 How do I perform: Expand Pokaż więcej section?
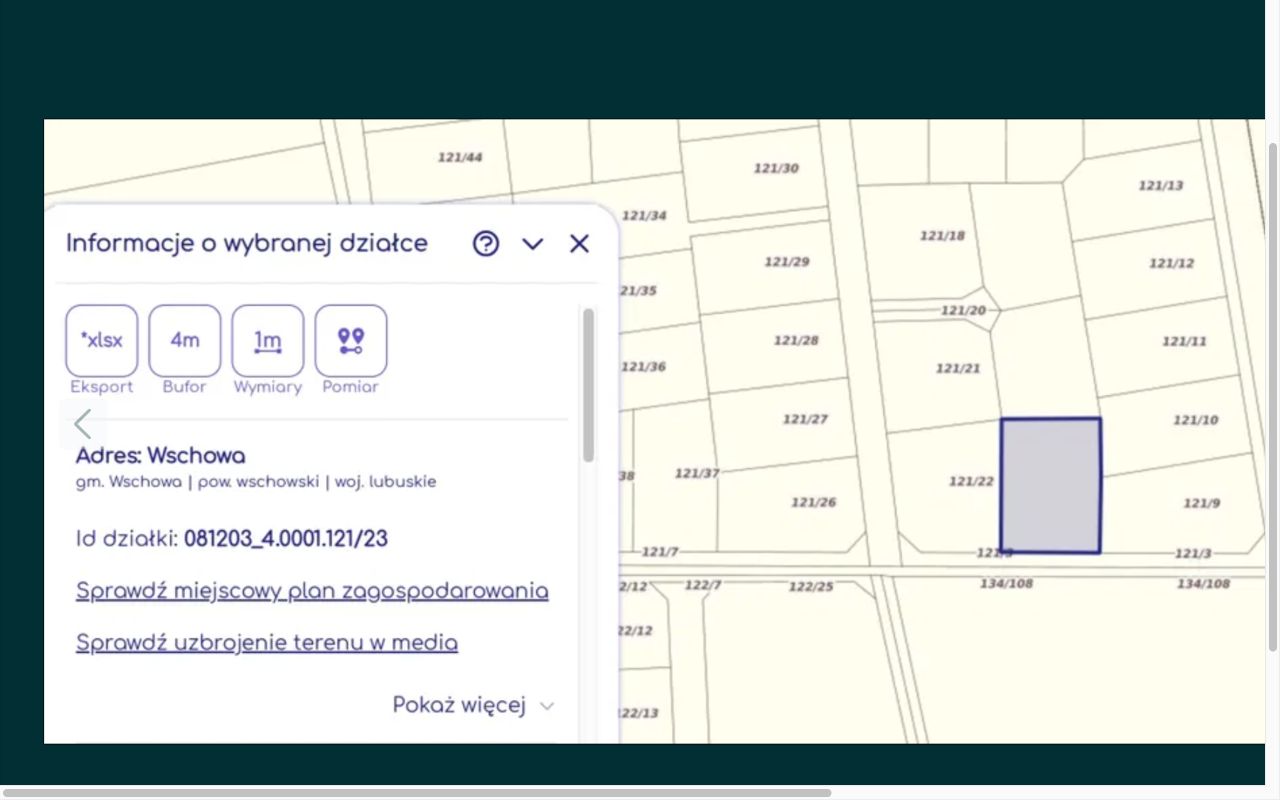[x=473, y=705]
